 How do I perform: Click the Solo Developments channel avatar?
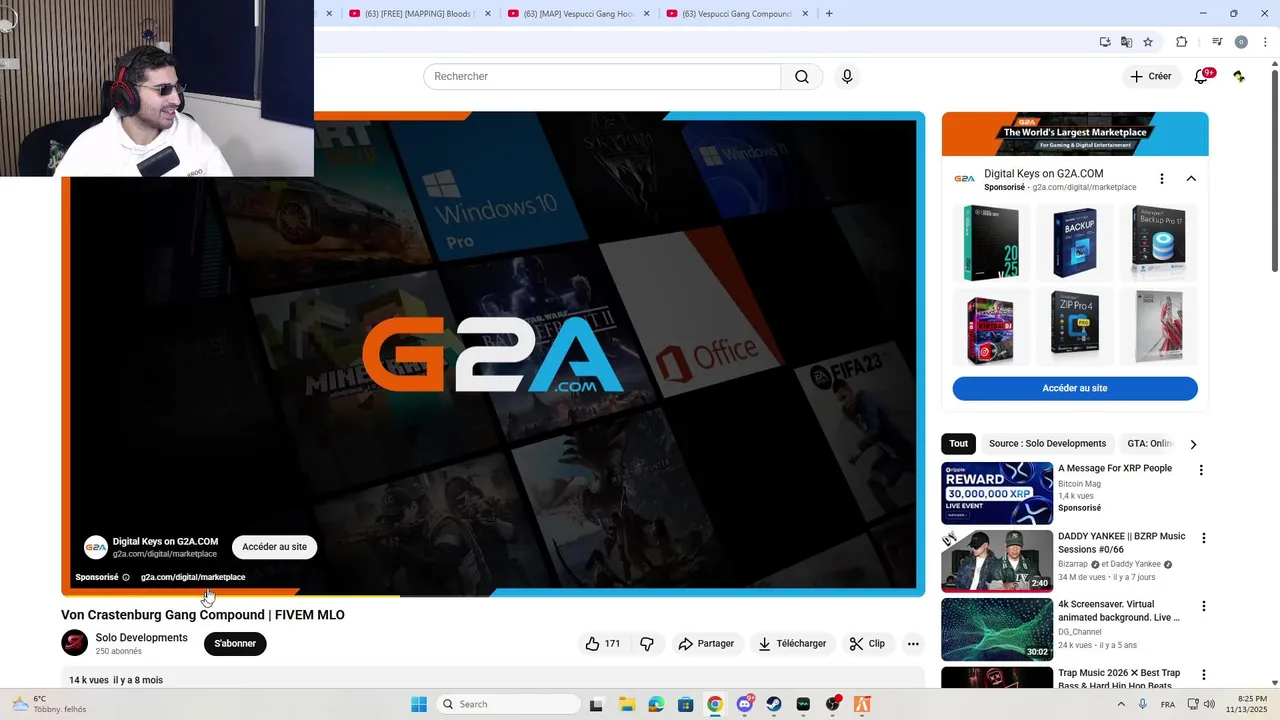point(75,643)
